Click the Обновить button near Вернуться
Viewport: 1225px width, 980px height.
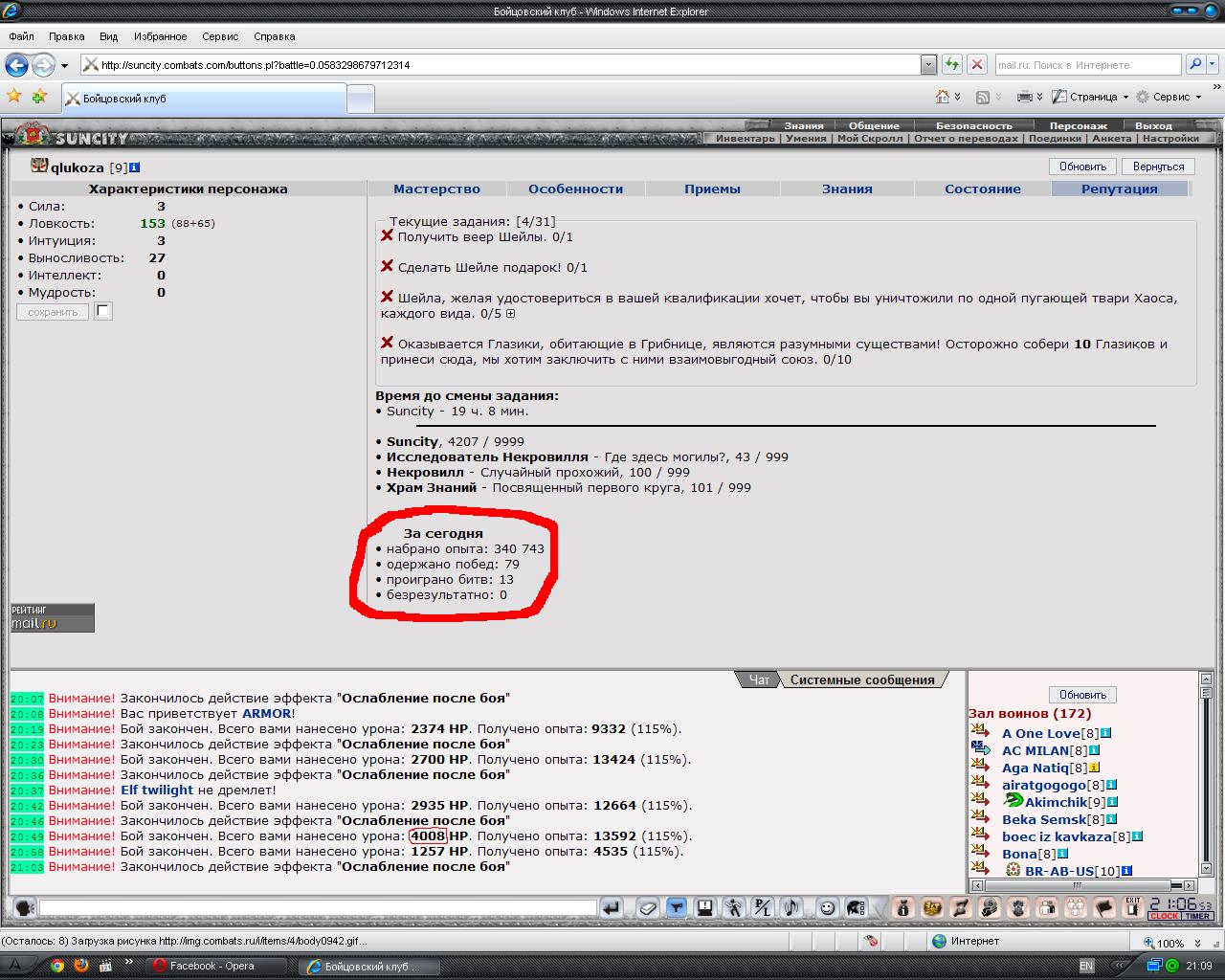pos(1082,167)
